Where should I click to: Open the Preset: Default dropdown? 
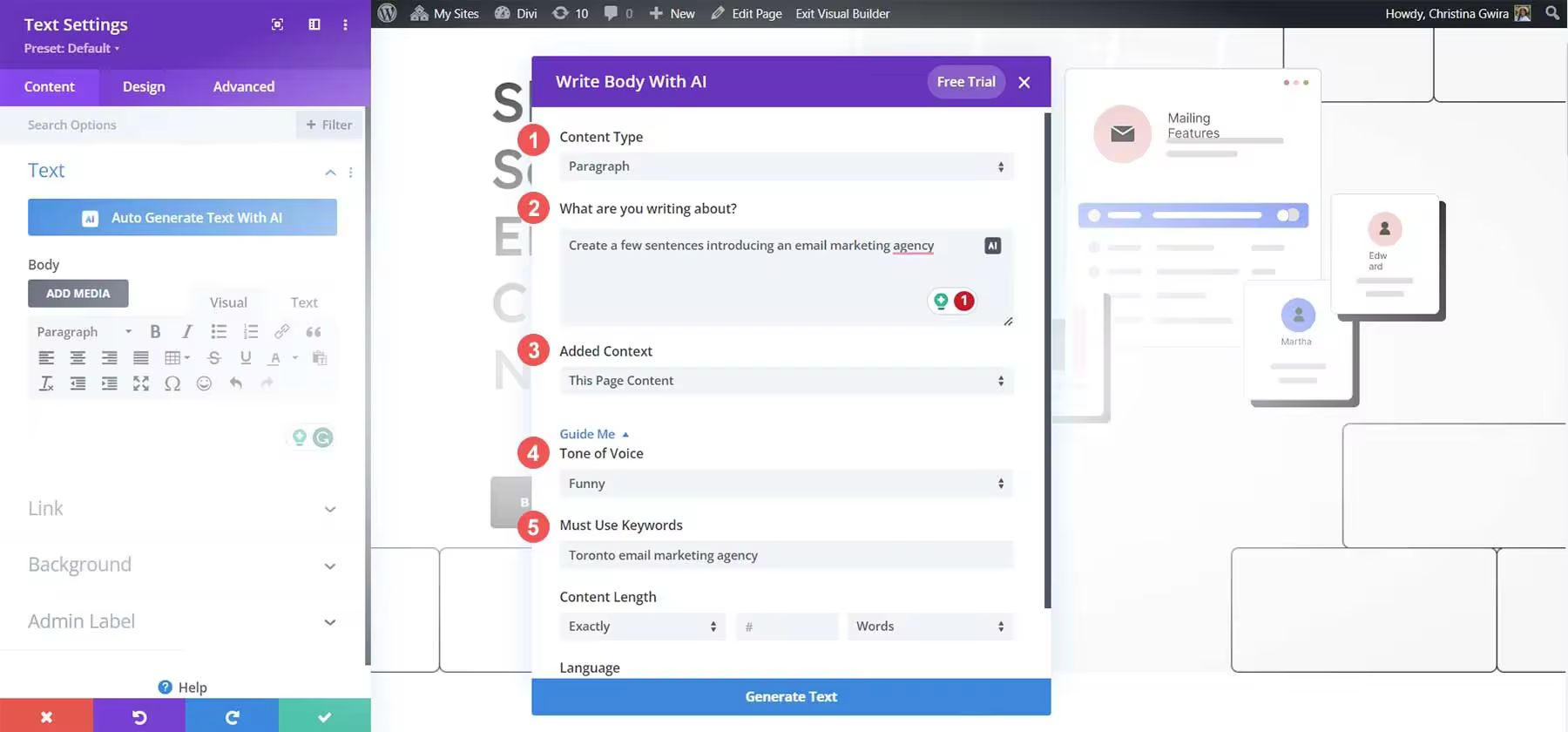coord(71,48)
